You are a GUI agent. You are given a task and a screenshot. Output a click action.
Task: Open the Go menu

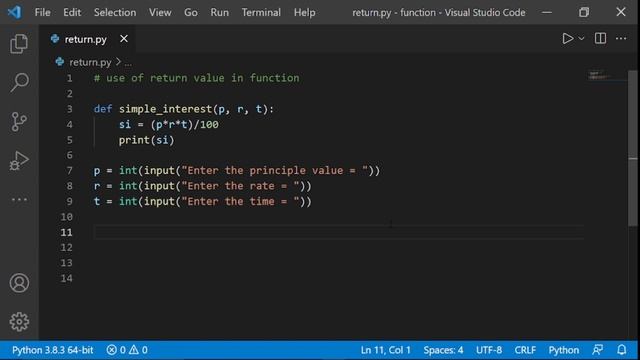click(x=191, y=12)
